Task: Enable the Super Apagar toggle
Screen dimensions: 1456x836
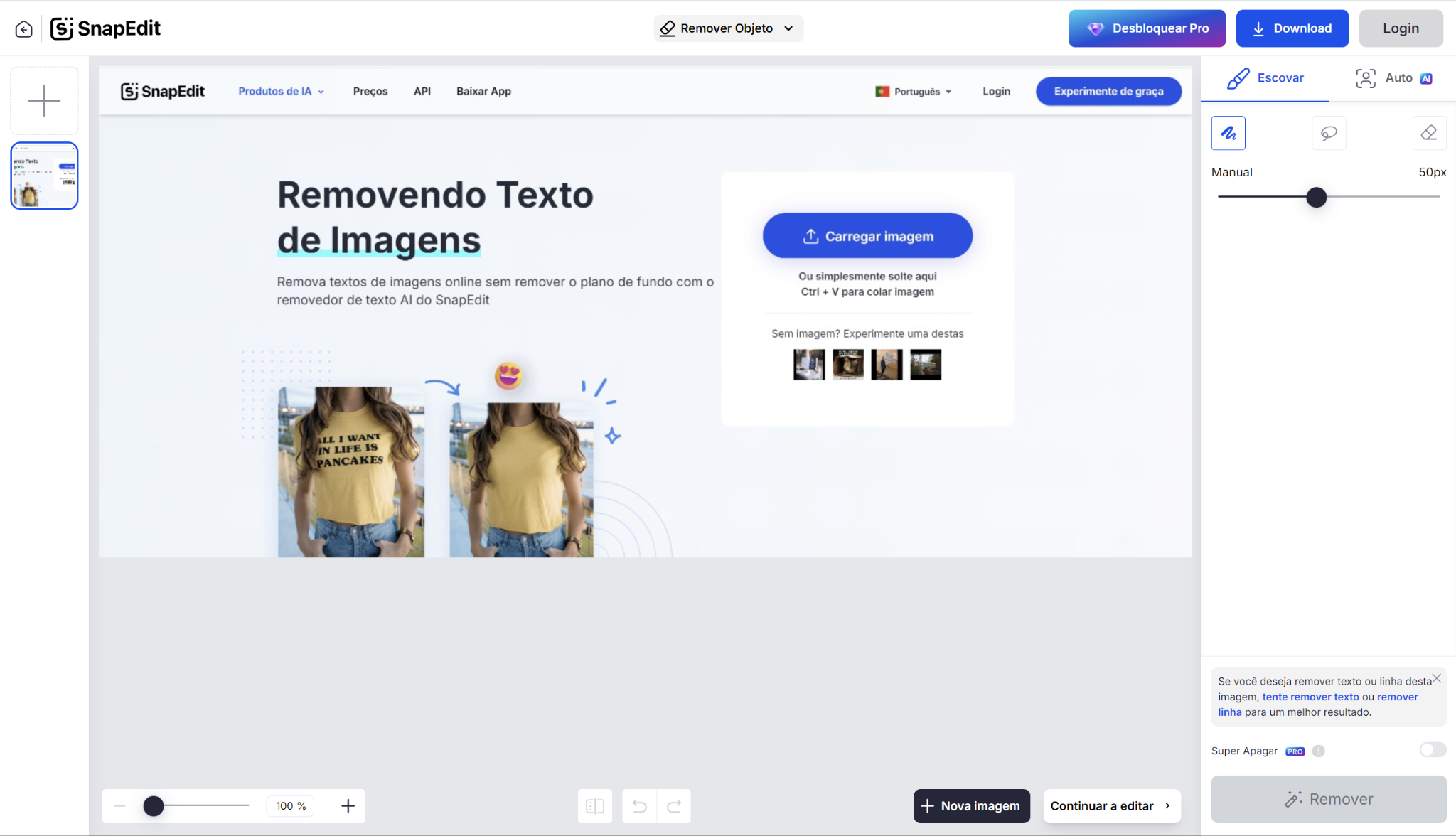Action: coord(1433,749)
